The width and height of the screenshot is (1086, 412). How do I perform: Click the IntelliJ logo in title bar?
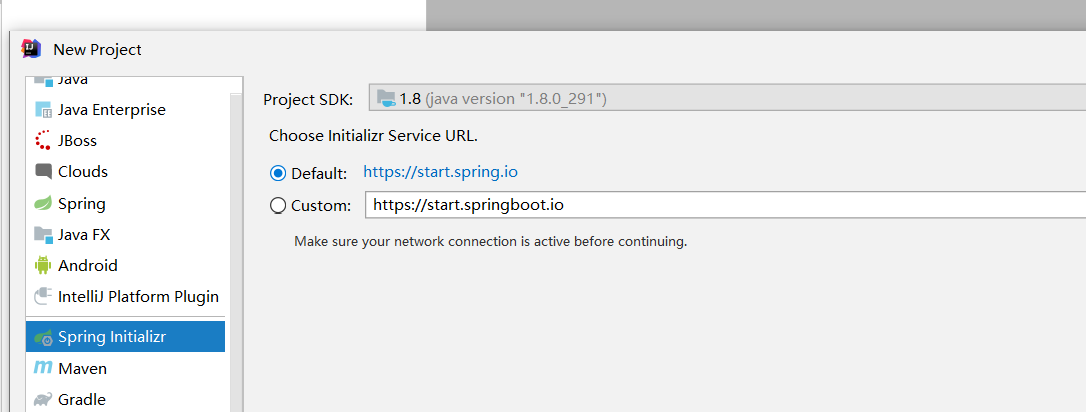[32, 48]
